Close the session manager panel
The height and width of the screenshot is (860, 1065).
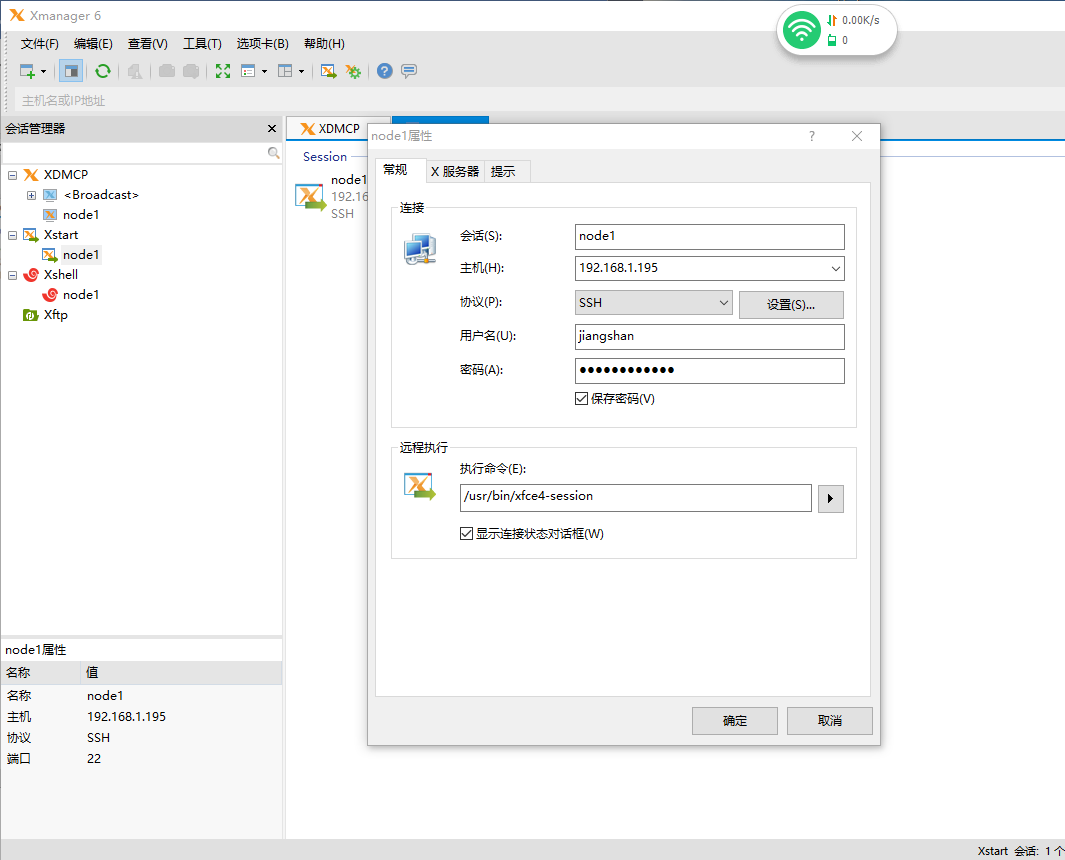[x=272, y=128]
